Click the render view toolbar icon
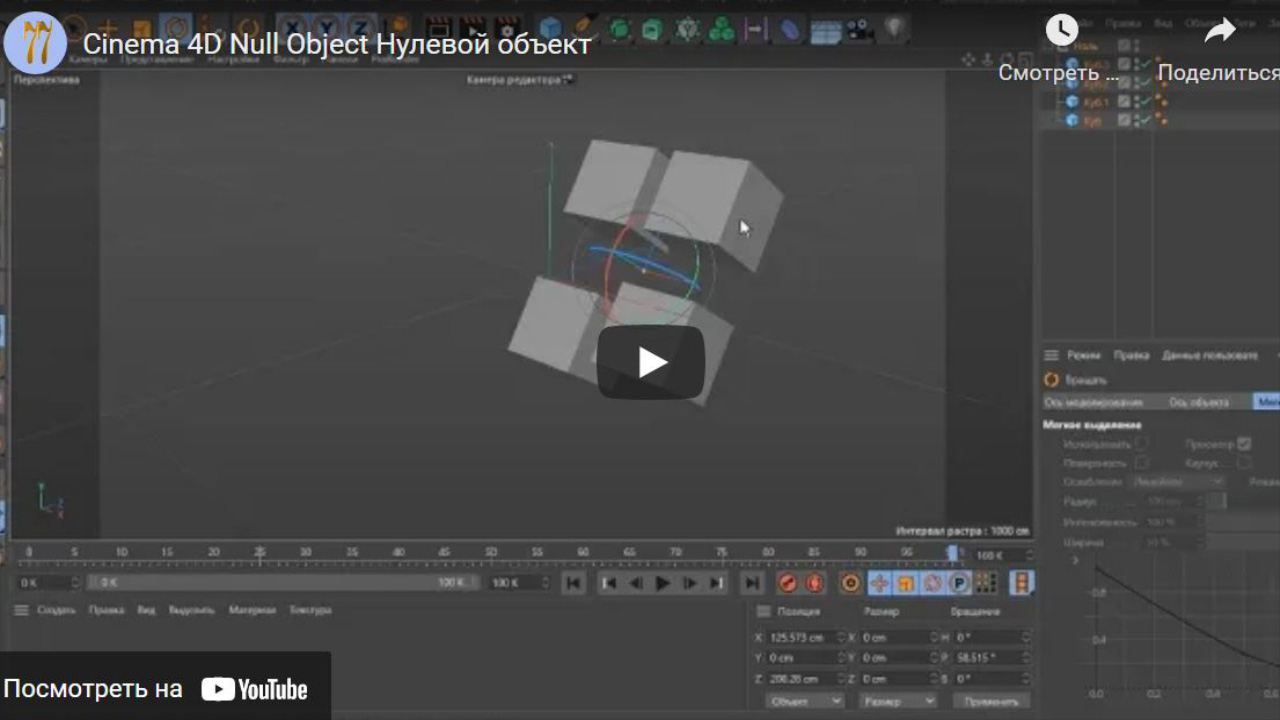 [437, 25]
